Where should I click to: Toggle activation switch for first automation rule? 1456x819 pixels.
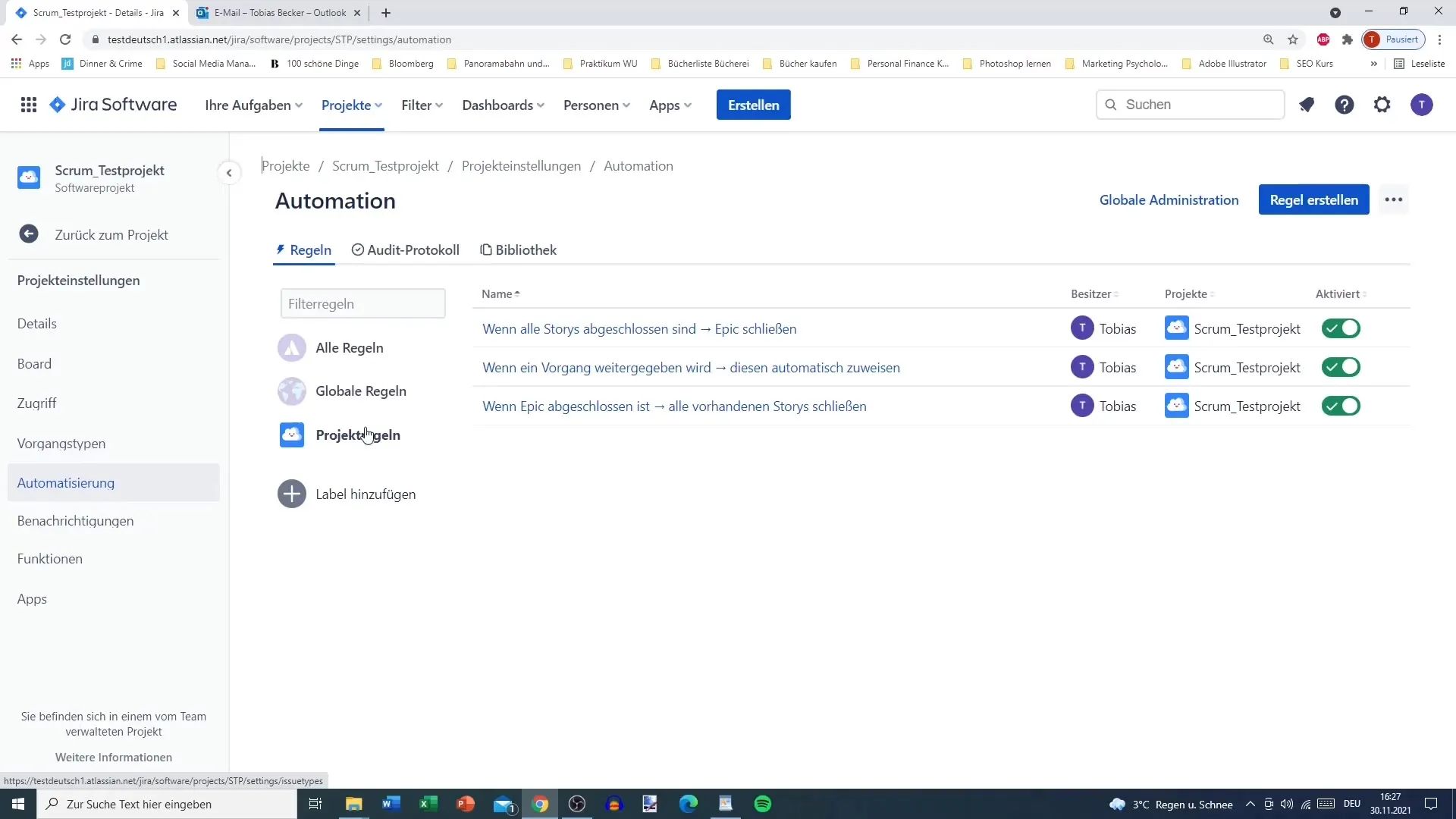click(x=1341, y=328)
